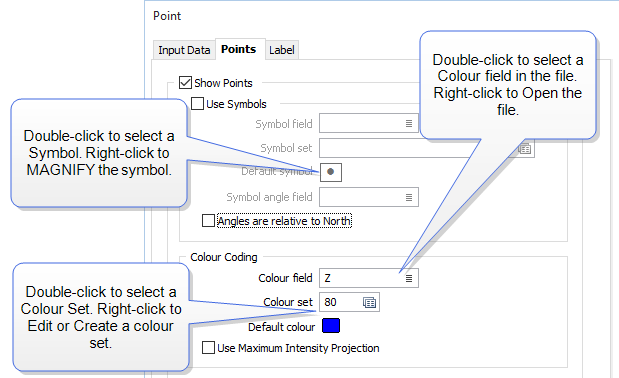This screenshot has width=619, height=378.
Task: Open the Symbol angle field list icon
Action: (x=409, y=197)
